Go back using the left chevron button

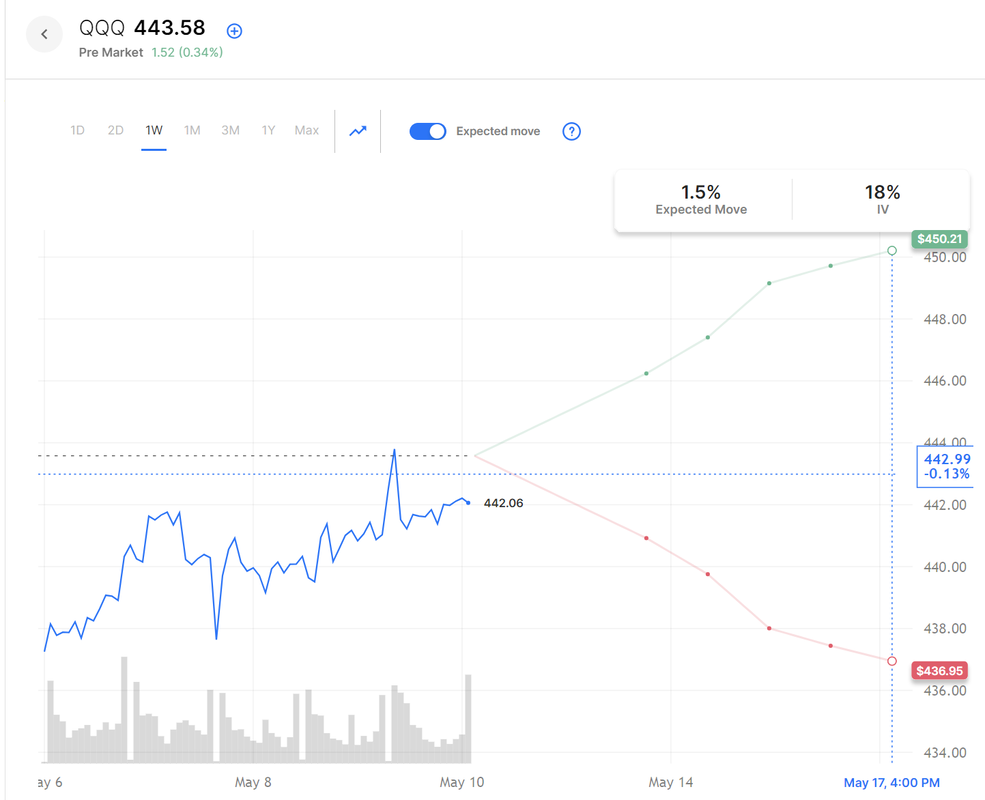click(x=44, y=34)
